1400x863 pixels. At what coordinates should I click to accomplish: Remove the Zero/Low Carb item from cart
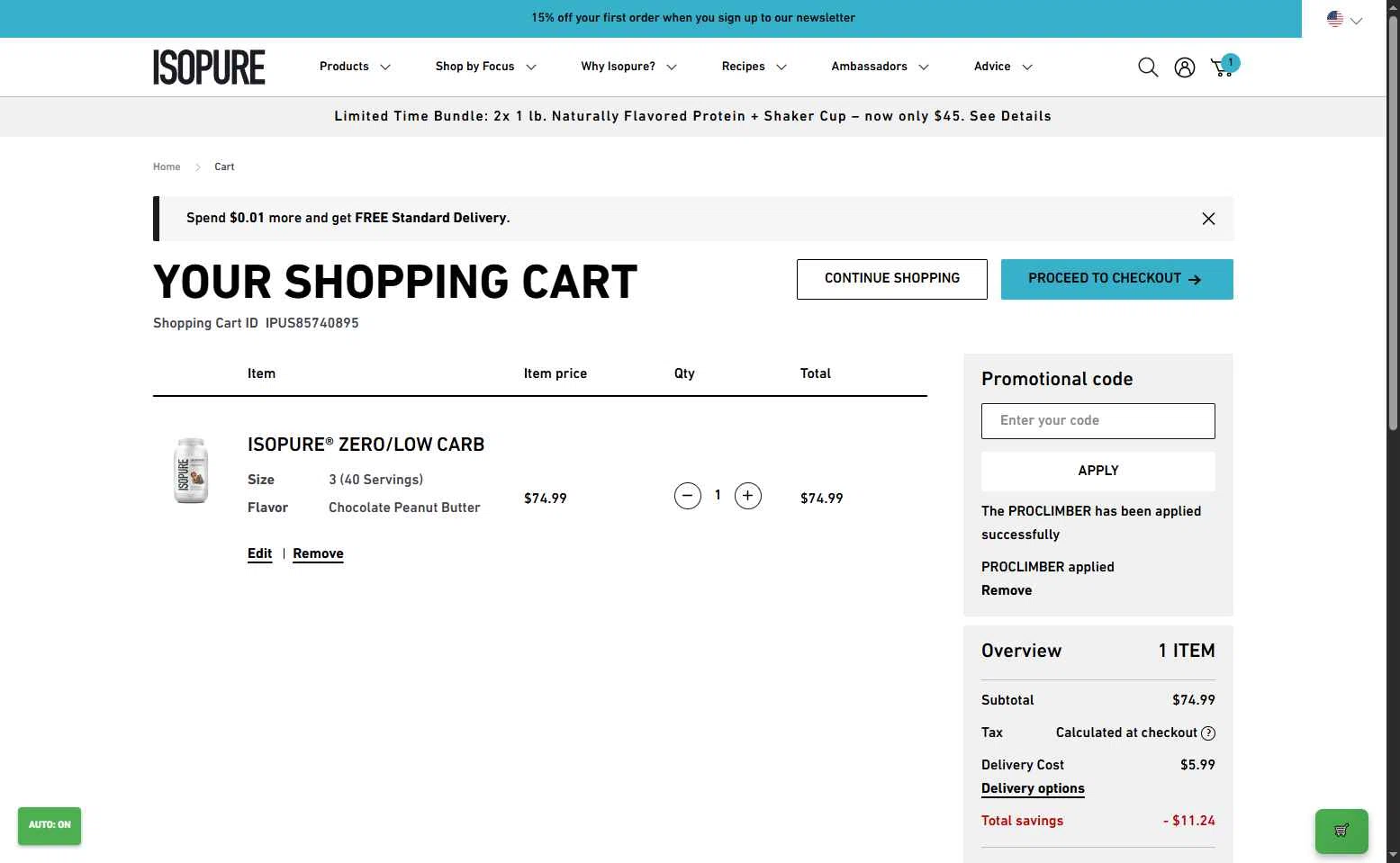(x=318, y=553)
